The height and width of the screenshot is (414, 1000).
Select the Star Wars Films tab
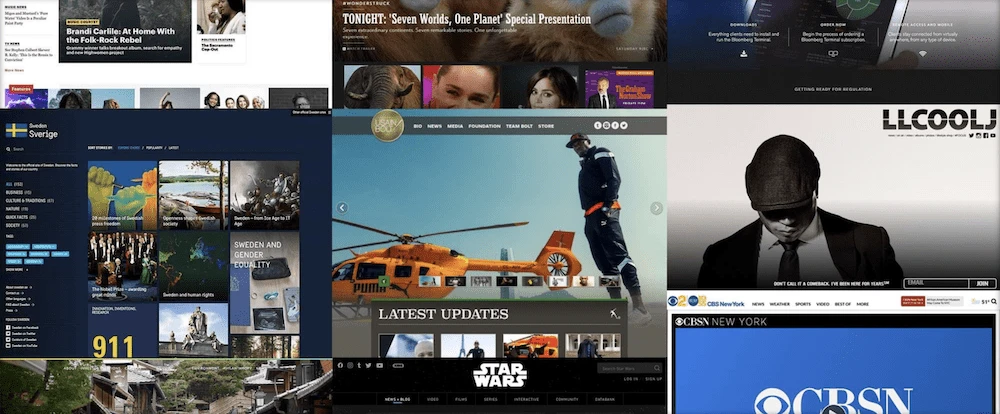tap(461, 399)
